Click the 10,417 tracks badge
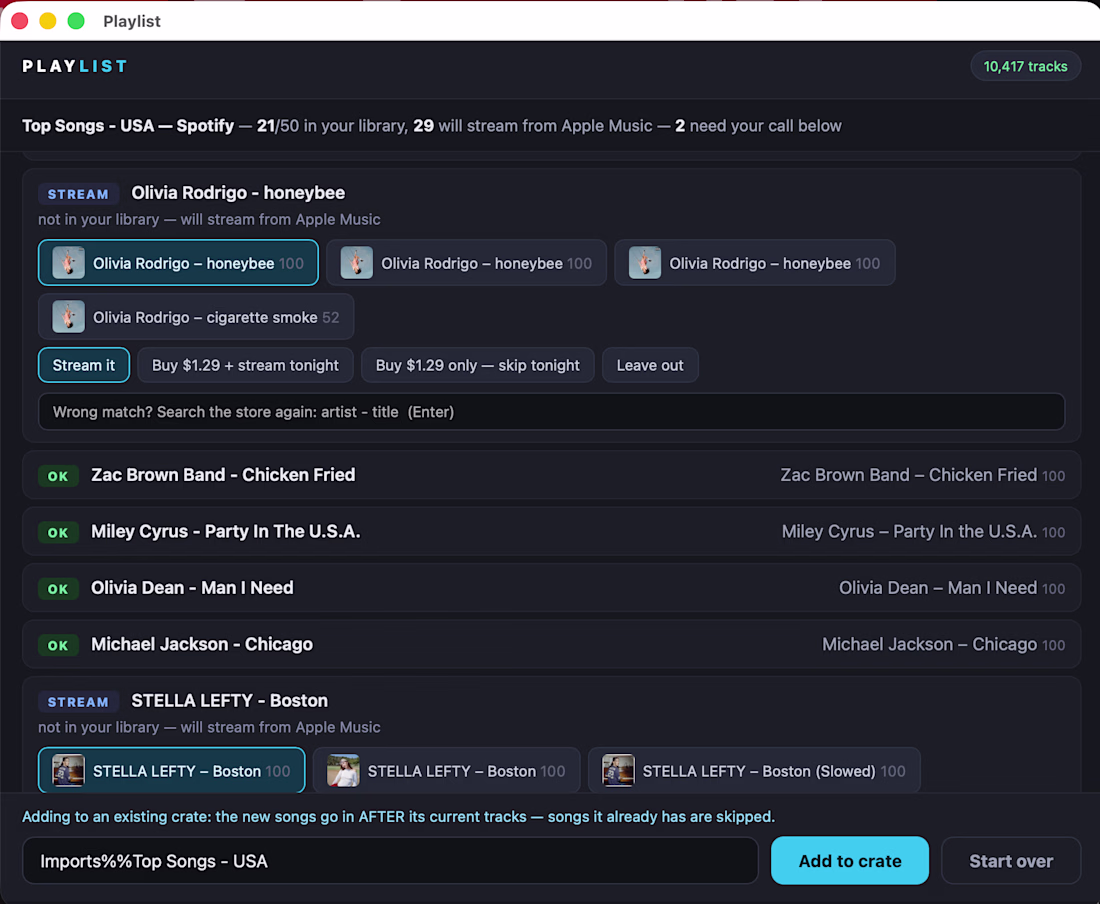 [x=1025, y=67]
